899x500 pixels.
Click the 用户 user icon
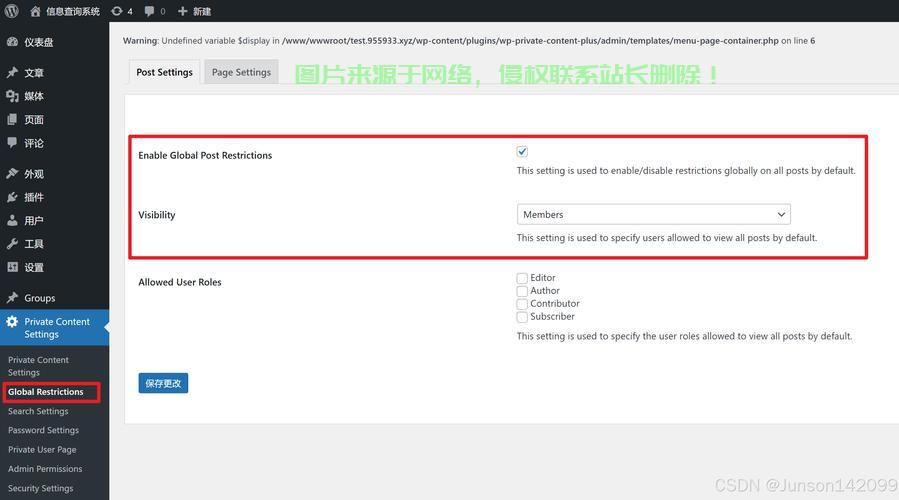(12, 220)
